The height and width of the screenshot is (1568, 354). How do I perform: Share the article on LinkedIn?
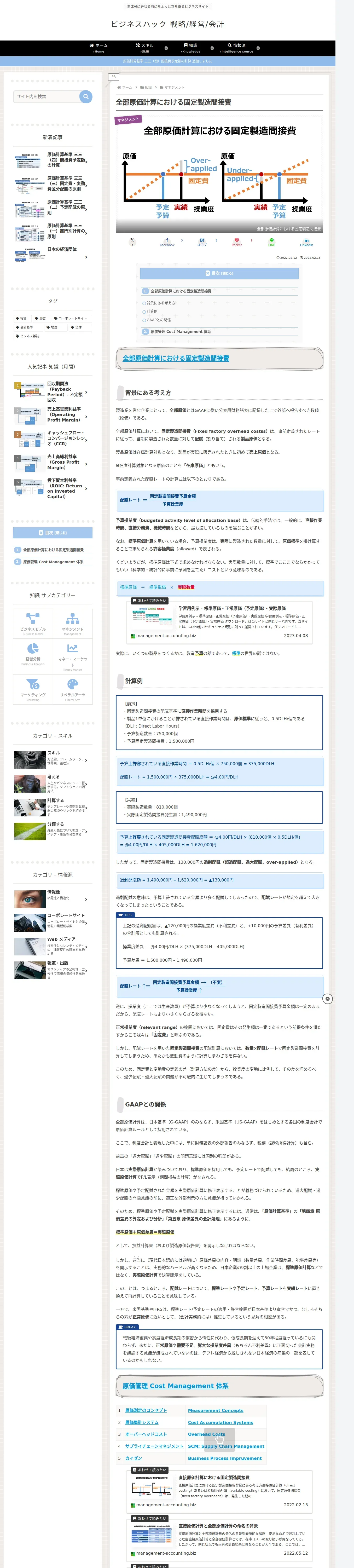point(306,242)
